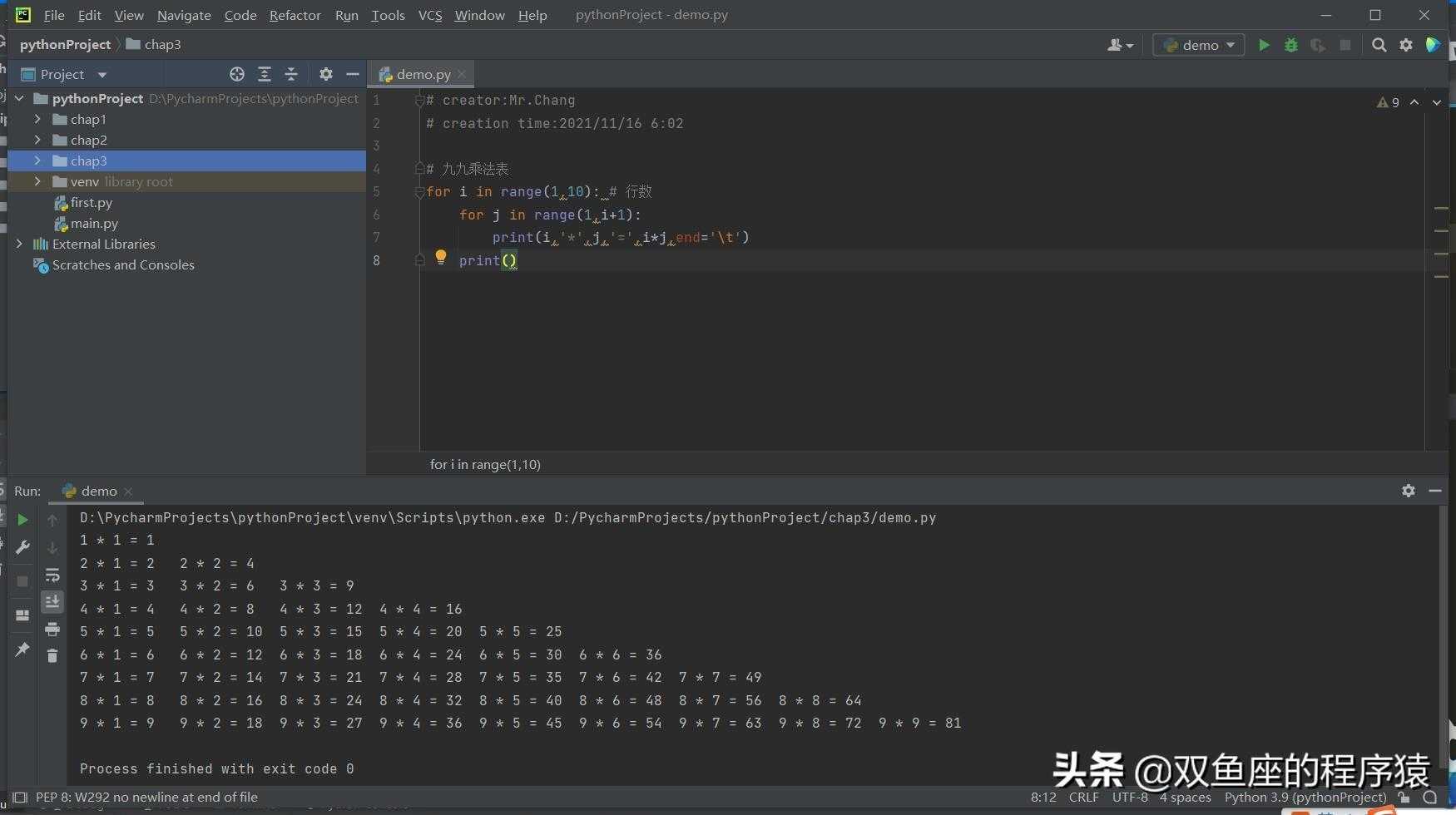1456x815 pixels.
Task: Start debugging with the bug icon
Action: pyautogui.click(x=1291, y=45)
